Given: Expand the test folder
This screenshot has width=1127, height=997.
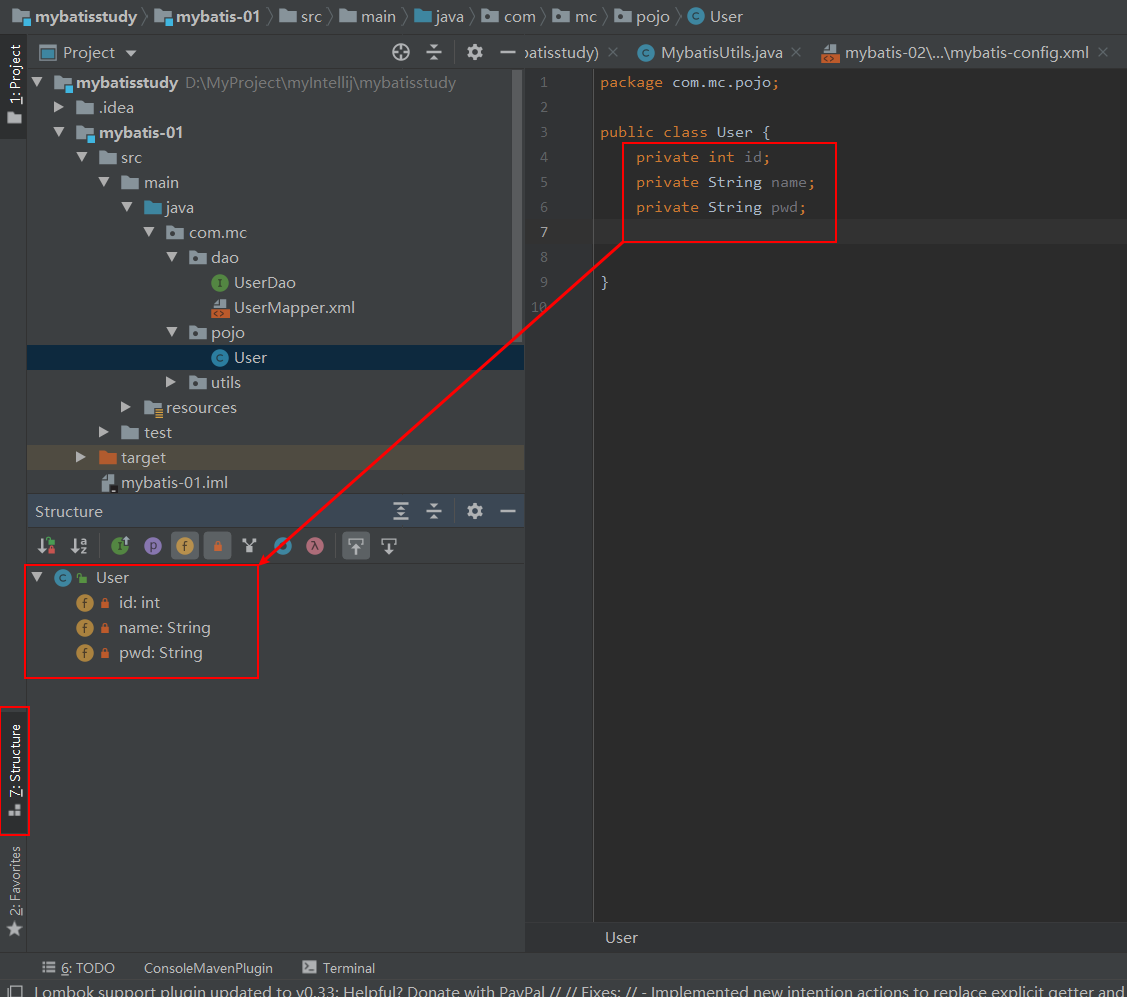Looking at the screenshot, I should pos(104,432).
